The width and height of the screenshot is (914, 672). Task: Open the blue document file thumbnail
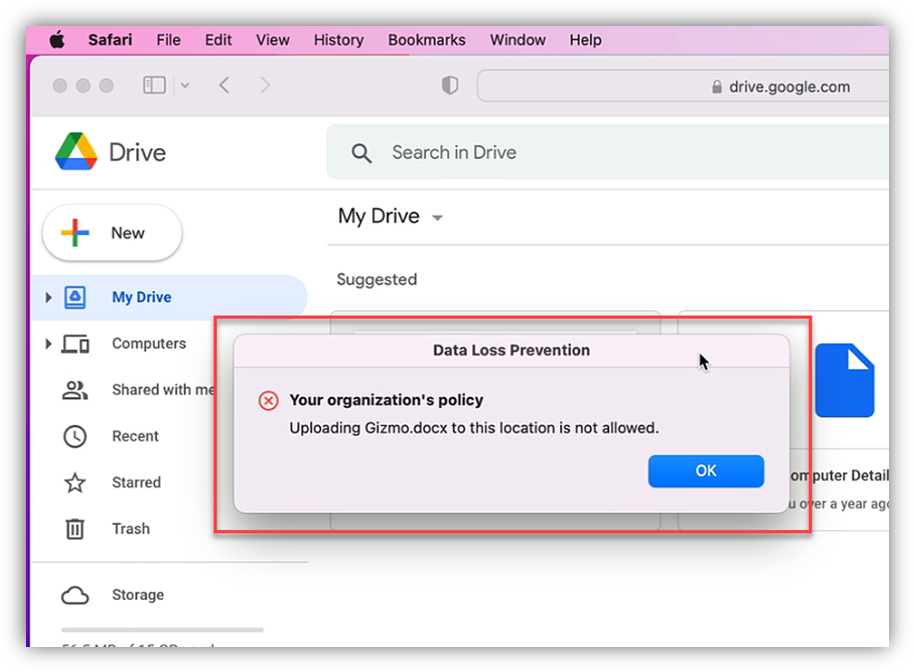[845, 380]
